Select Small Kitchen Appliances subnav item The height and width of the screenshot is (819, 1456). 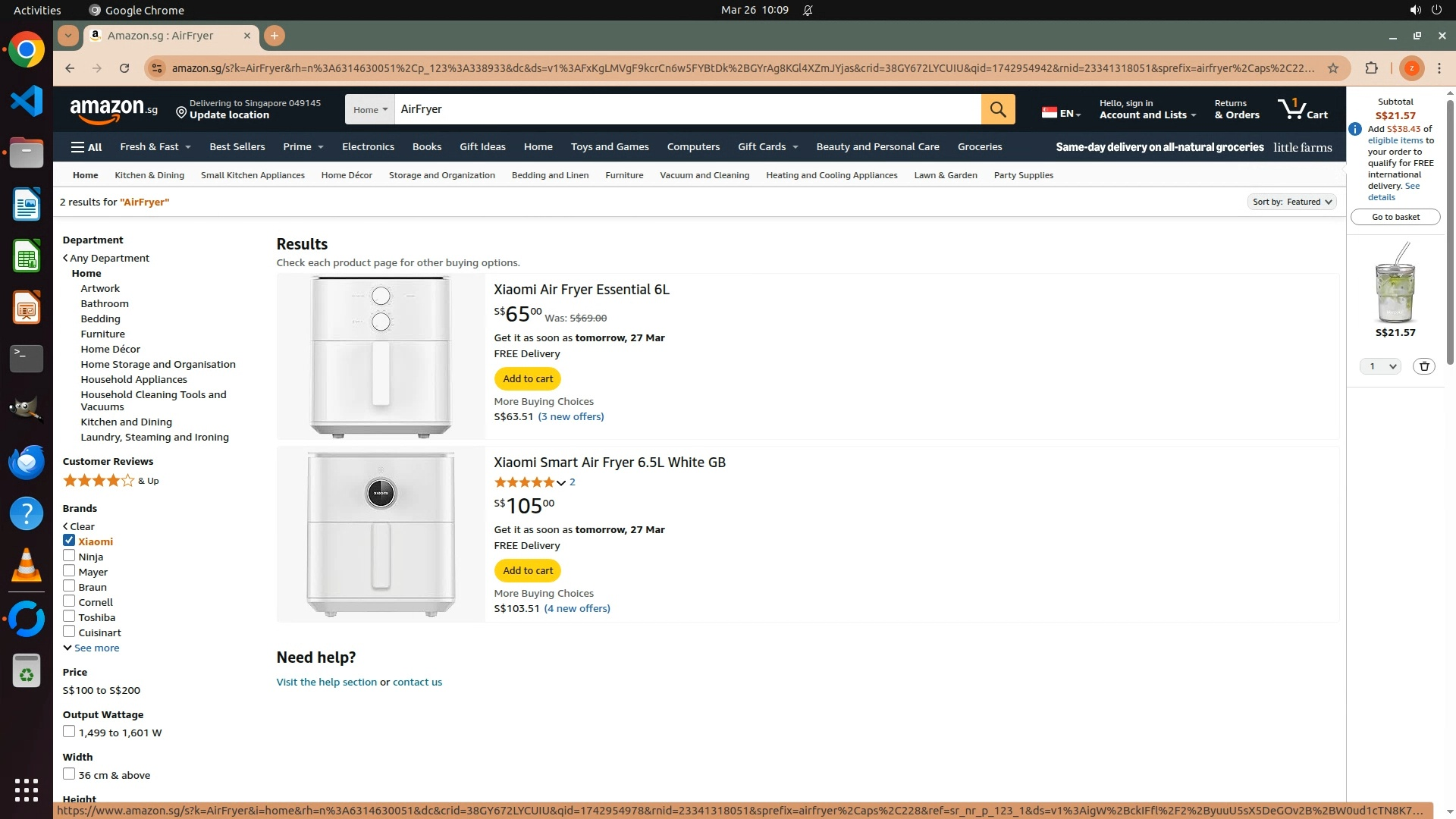tap(253, 175)
